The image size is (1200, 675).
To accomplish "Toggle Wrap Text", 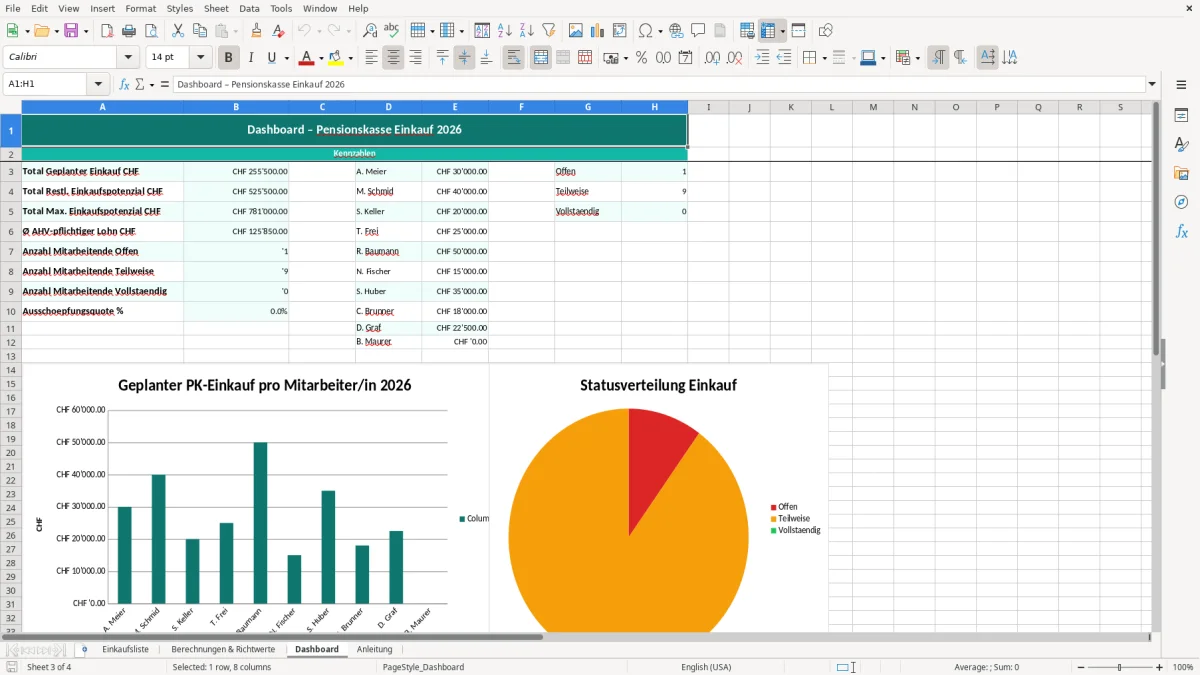I will click(x=514, y=58).
